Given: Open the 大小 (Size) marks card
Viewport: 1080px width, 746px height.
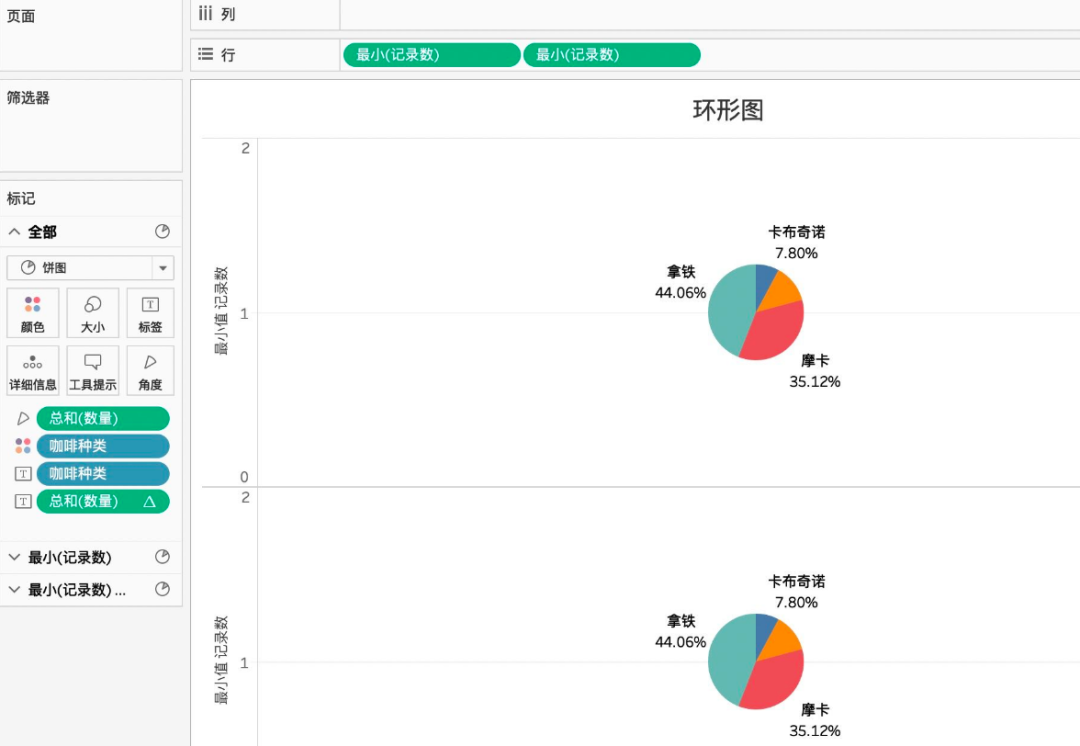Looking at the screenshot, I should click(x=92, y=313).
